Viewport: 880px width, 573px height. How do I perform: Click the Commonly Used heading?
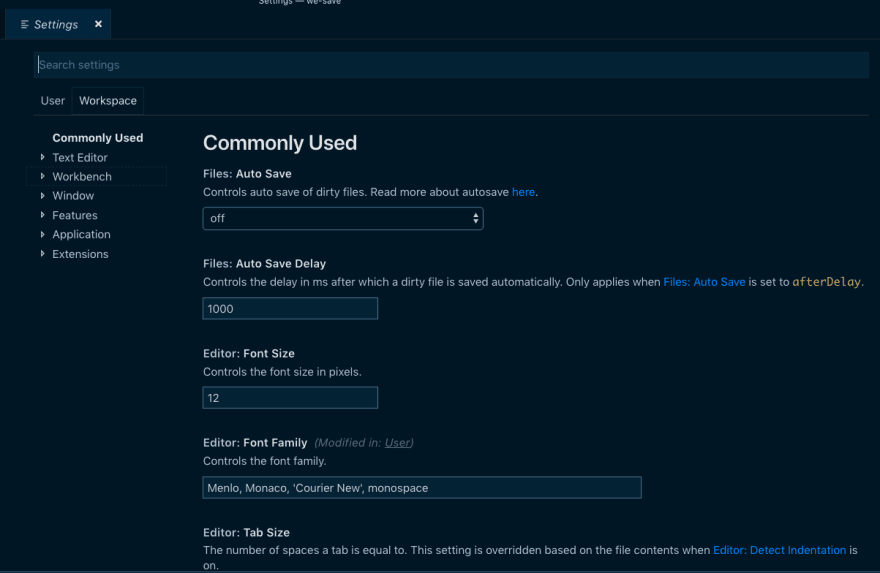click(279, 143)
